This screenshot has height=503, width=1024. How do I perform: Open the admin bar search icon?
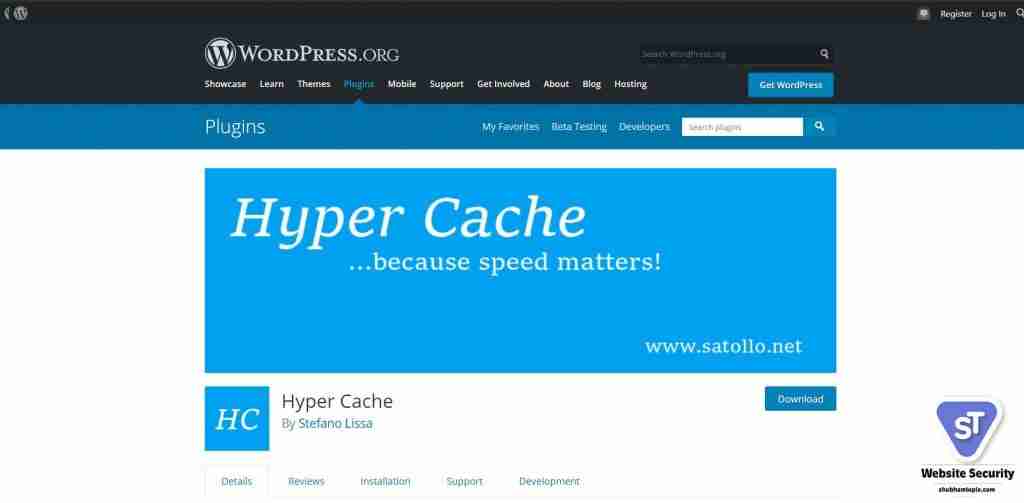coord(1019,13)
